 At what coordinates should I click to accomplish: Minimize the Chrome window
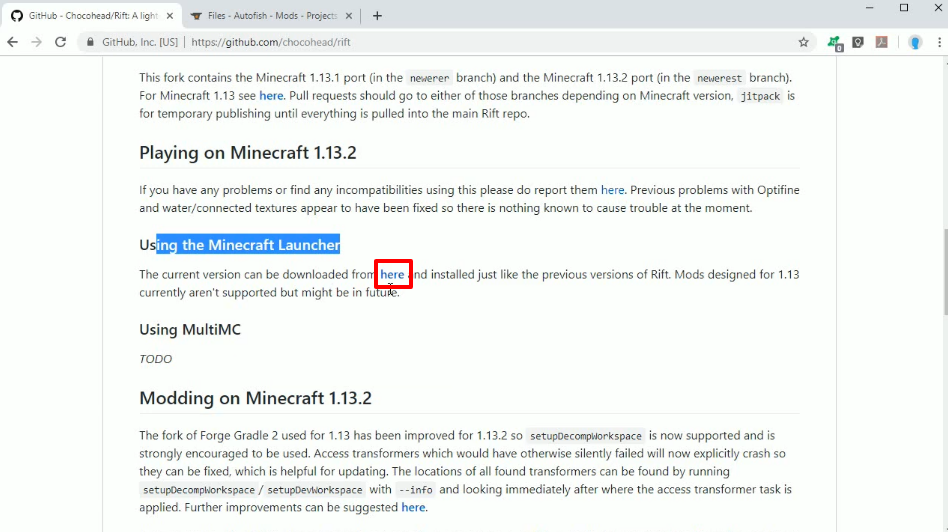click(x=869, y=8)
